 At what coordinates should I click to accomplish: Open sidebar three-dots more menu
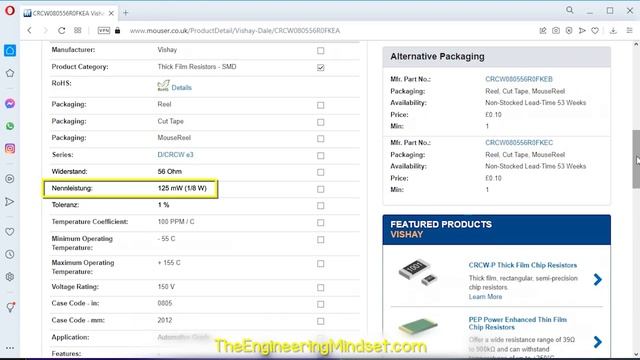[x=10, y=348]
